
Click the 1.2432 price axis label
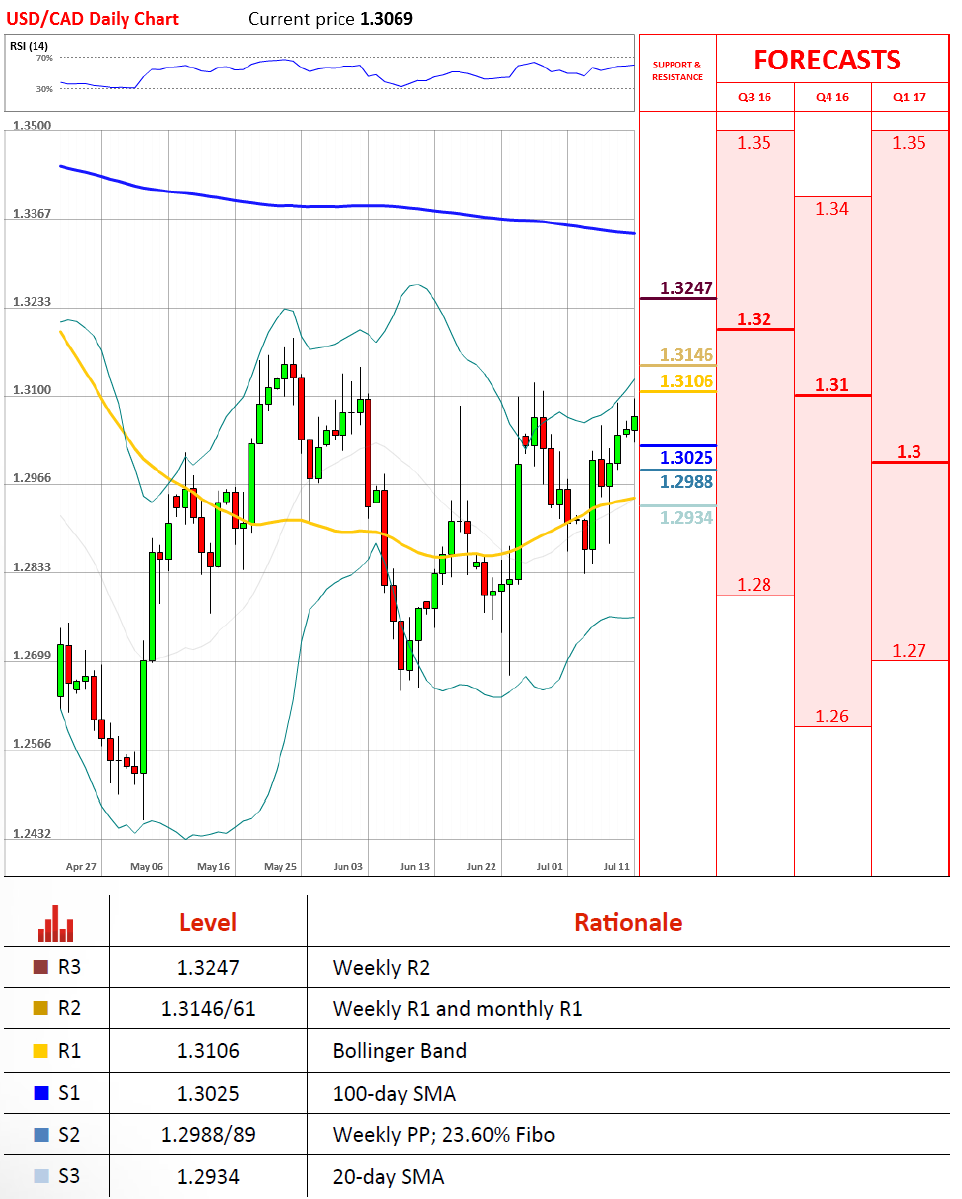[x=32, y=833]
